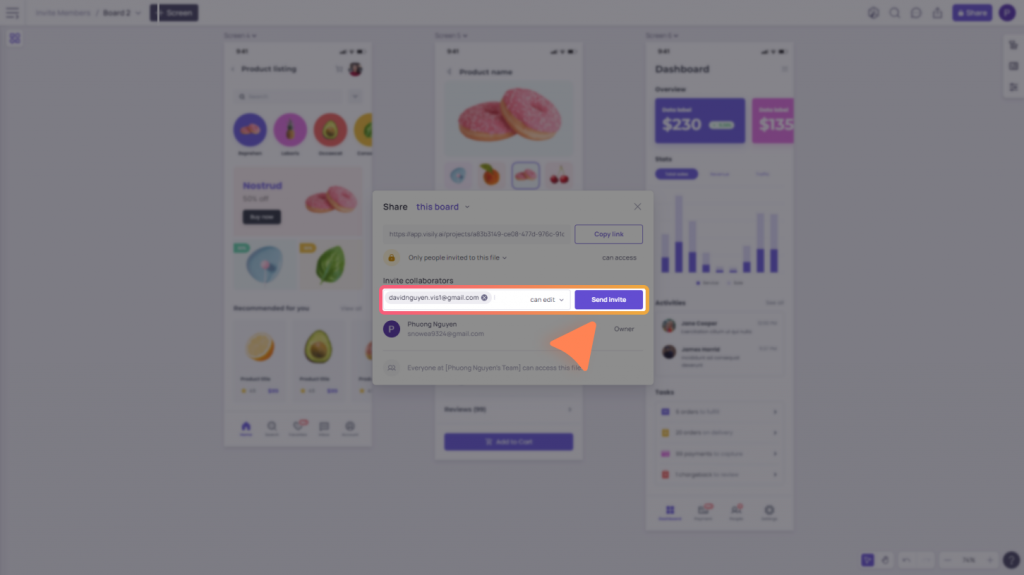
Task: Click the Send invite button
Action: click(x=609, y=299)
